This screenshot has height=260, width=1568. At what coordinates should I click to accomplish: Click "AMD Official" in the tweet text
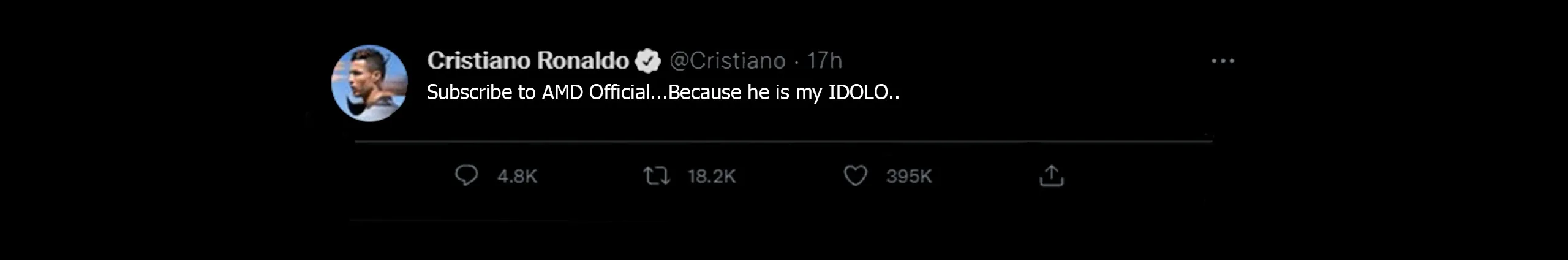click(595, 93)
